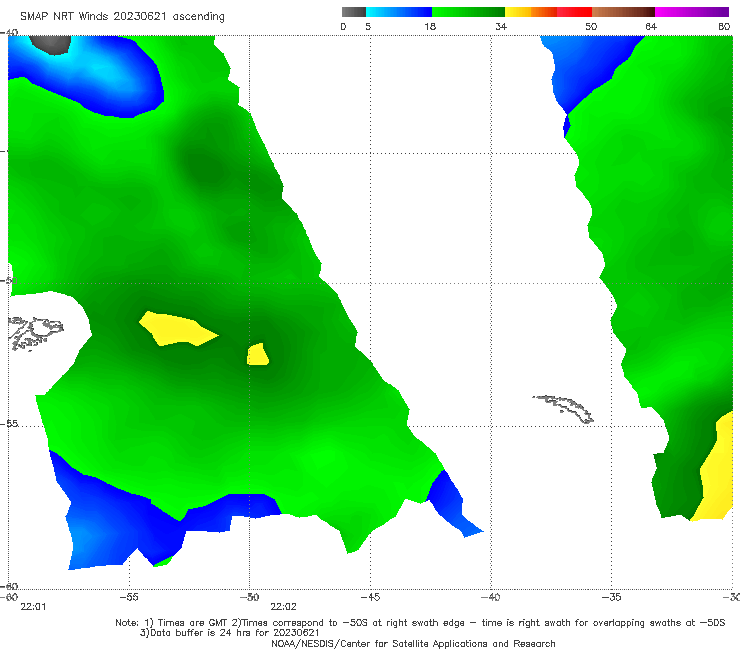
Task: Click the gray segment of the wind color bar
Action: click(354, 12)
